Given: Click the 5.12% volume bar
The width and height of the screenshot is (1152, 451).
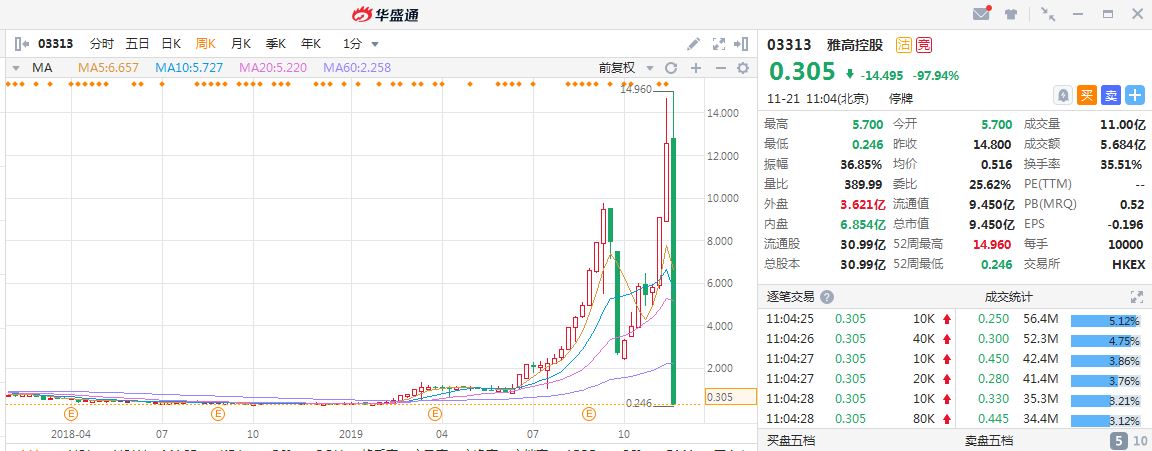Looking at the screenshot, I should [x=1108, y=320].
